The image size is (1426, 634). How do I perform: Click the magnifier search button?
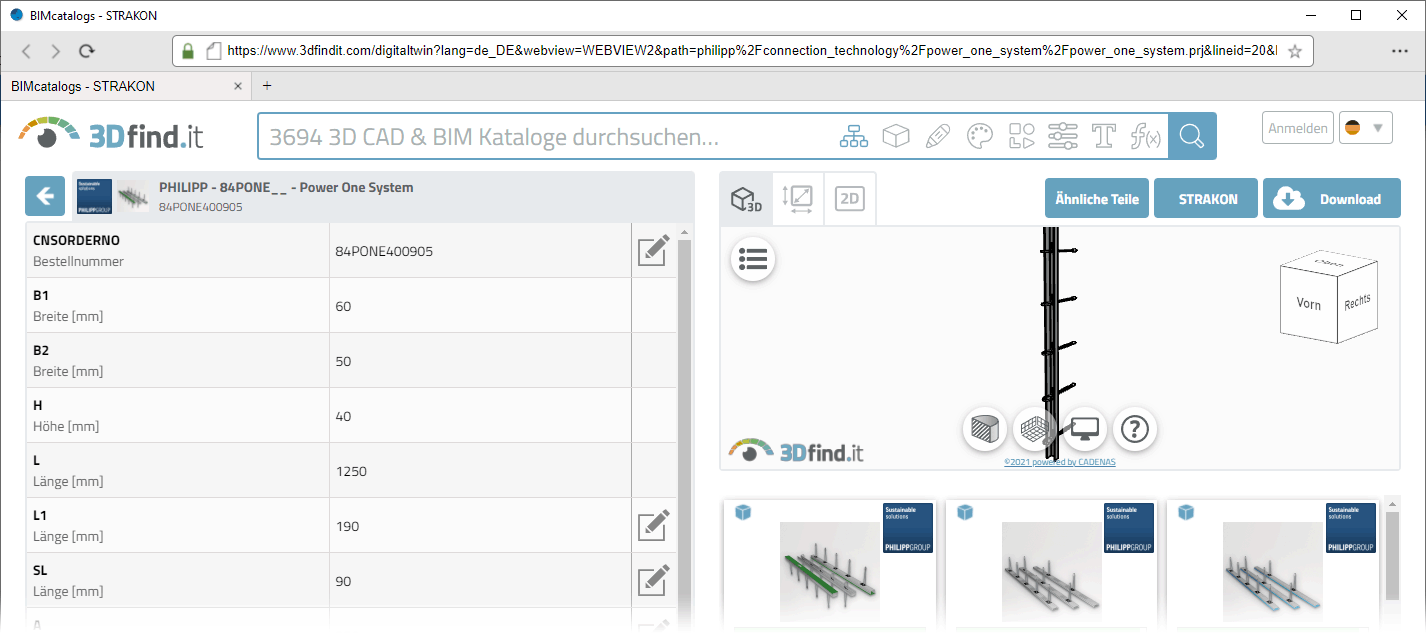(1192, 136)
